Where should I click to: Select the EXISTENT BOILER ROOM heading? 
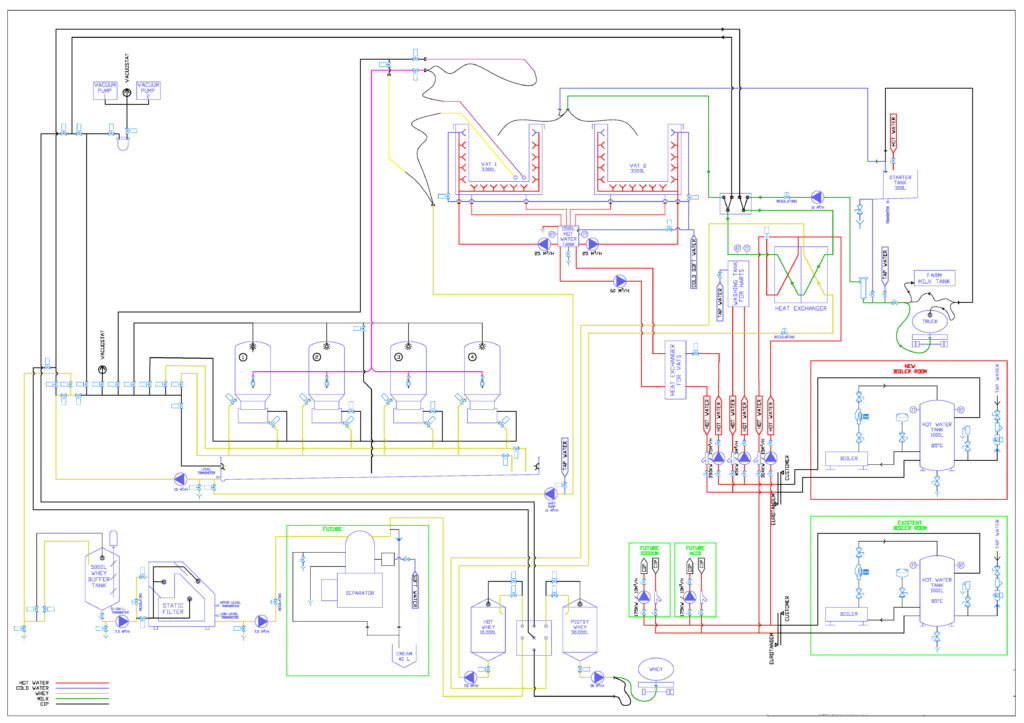(909, 525)
